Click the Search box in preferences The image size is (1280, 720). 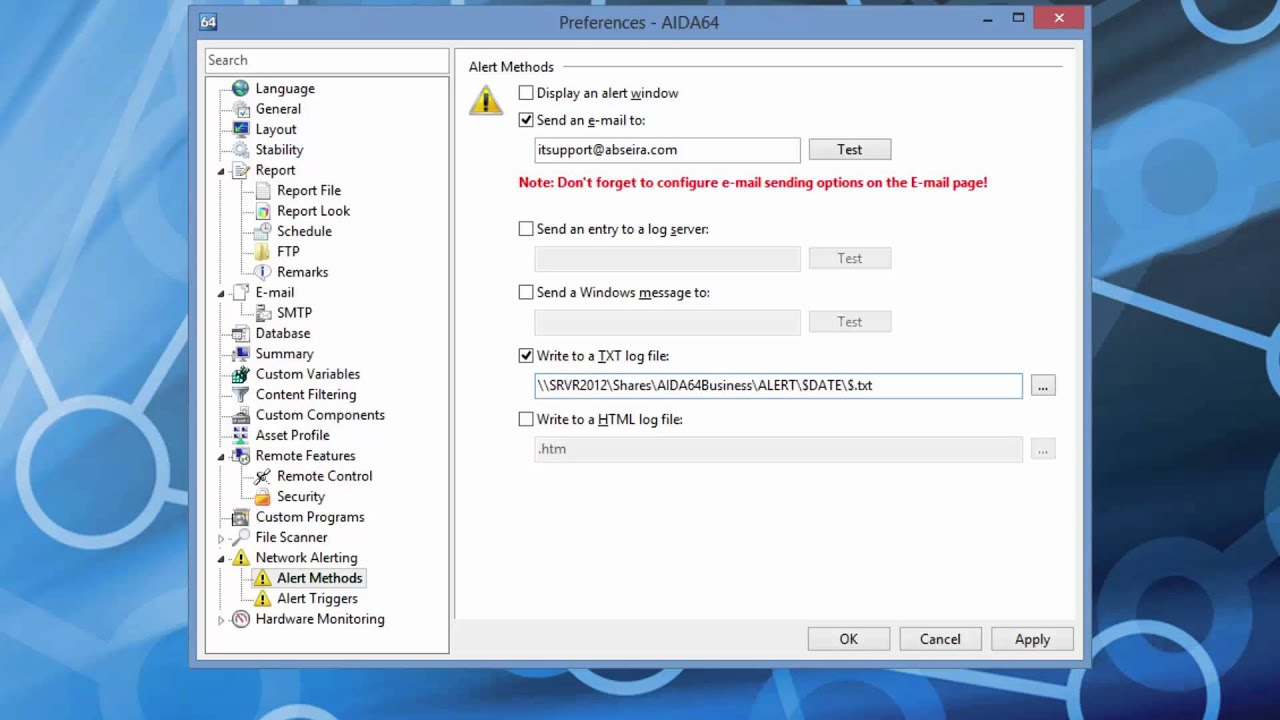click(327, 61)
